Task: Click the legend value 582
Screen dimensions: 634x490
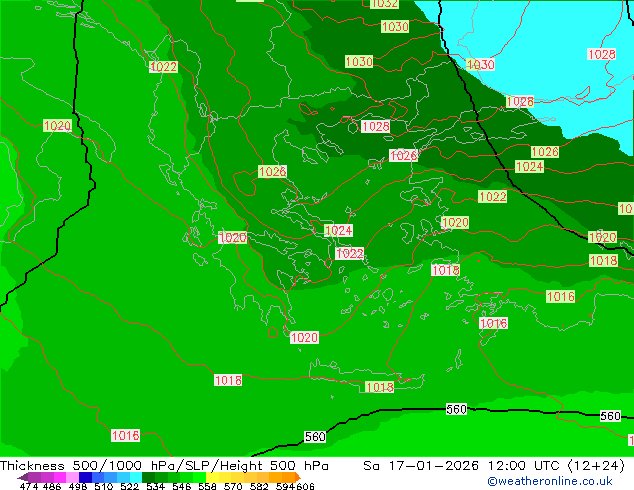Action: click(x=259, y=486)
